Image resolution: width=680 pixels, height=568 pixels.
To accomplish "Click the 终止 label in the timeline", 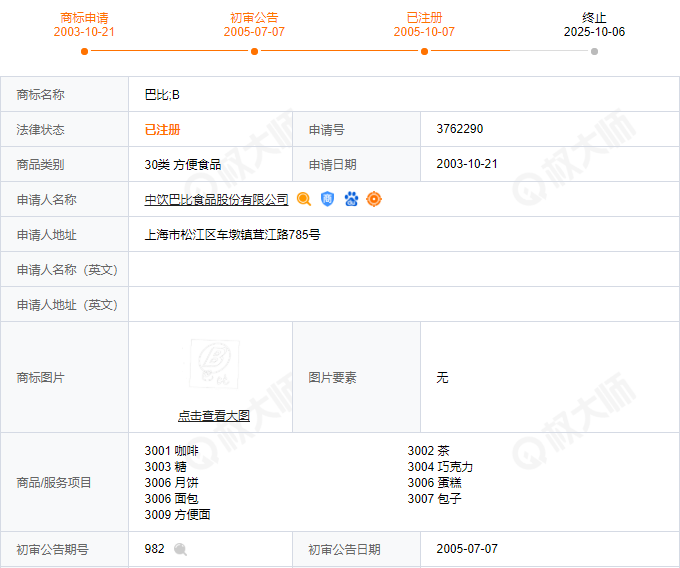I will [x=594, y=18].
